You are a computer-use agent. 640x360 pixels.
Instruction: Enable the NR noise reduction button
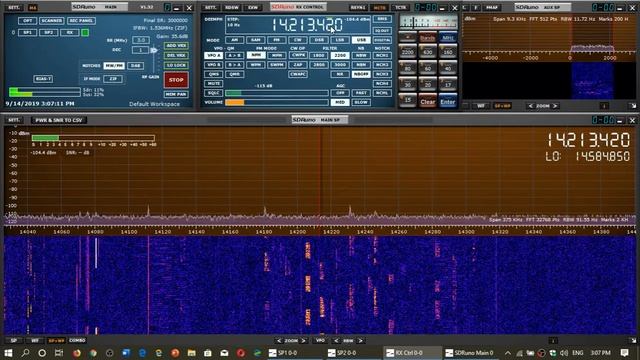click(x=340, y=74)
